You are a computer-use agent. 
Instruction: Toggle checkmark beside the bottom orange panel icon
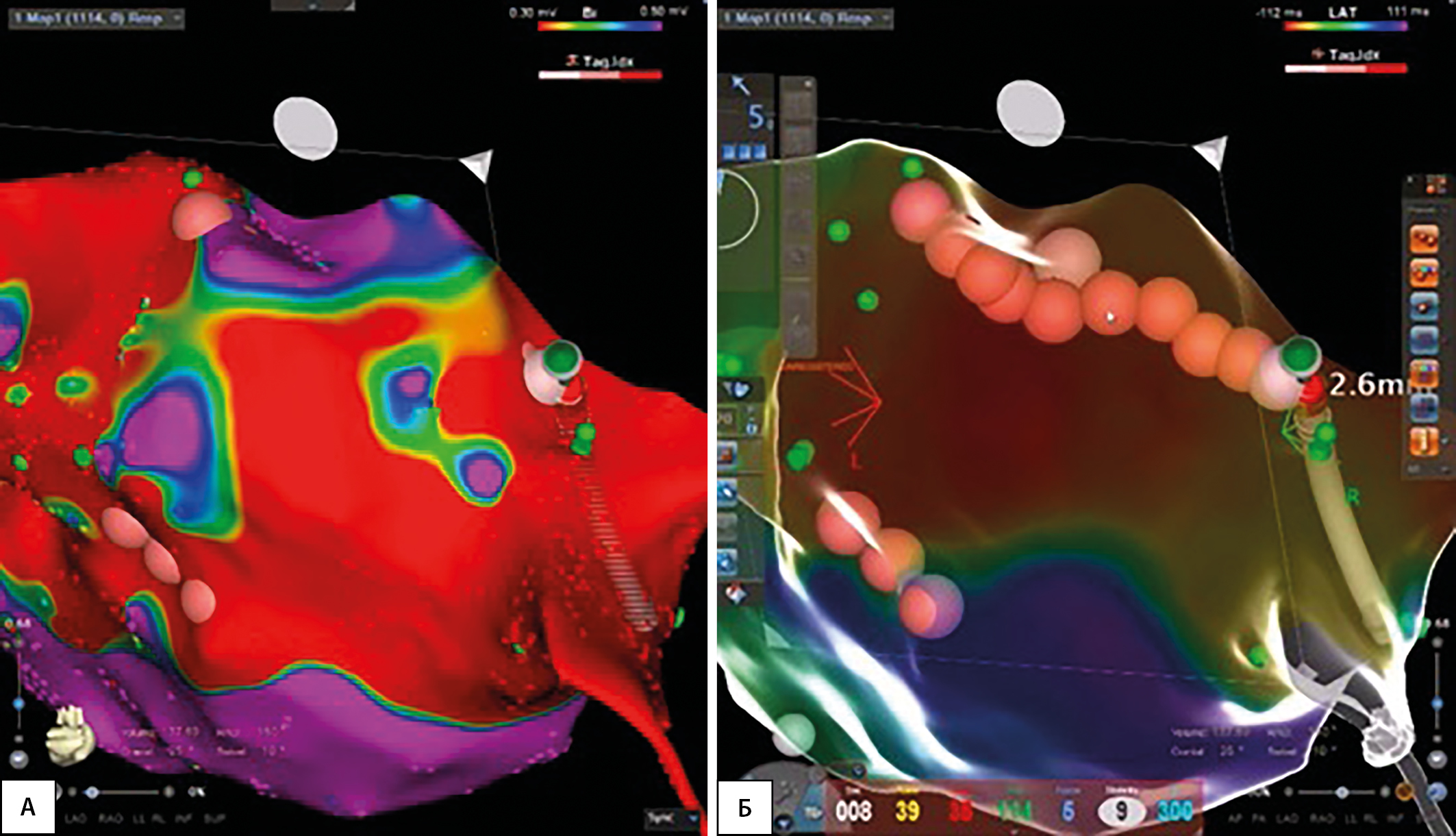[1445, 441]
